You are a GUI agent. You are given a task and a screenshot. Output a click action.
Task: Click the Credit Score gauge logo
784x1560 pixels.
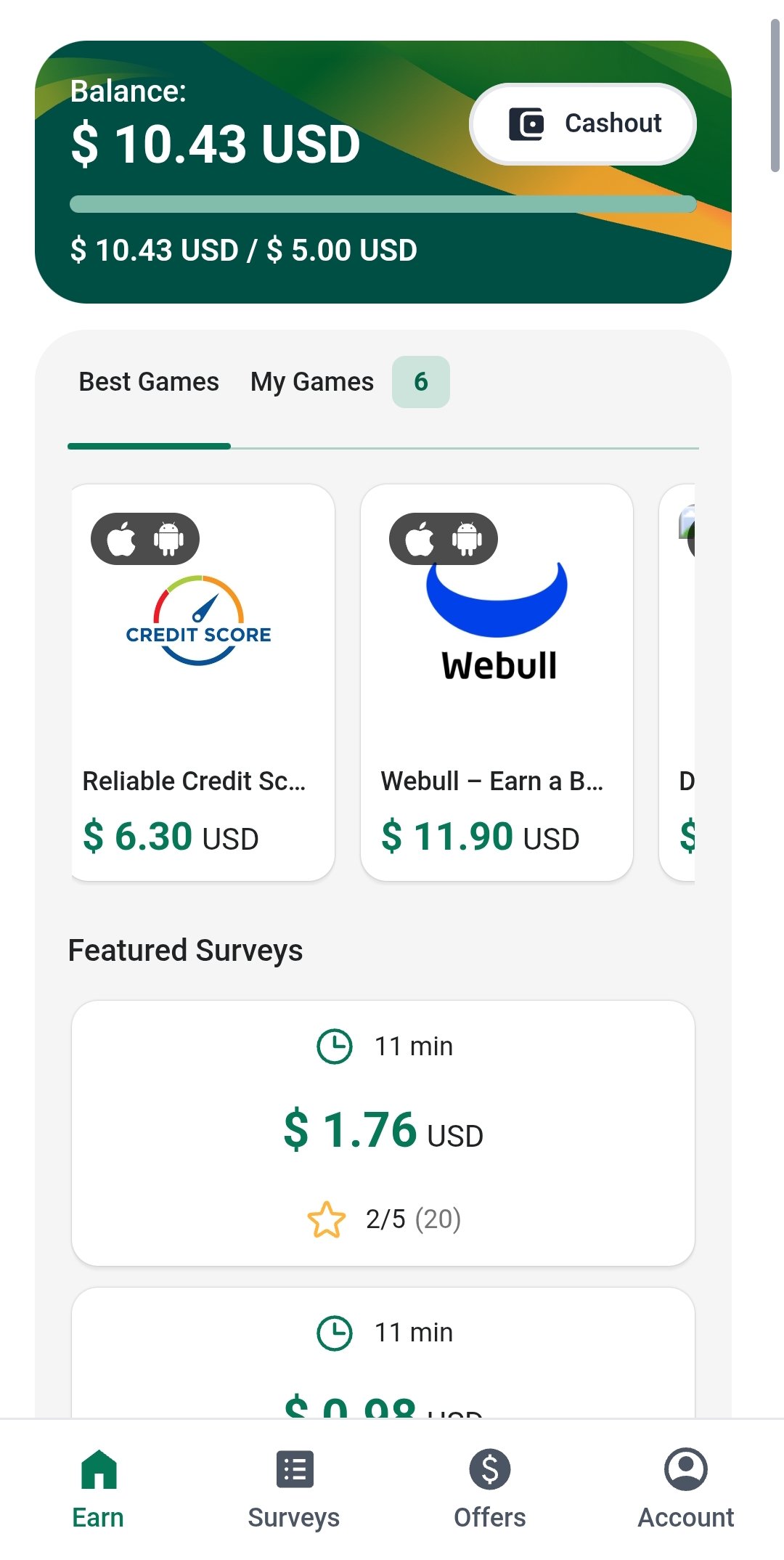click(x=199, y=620)
